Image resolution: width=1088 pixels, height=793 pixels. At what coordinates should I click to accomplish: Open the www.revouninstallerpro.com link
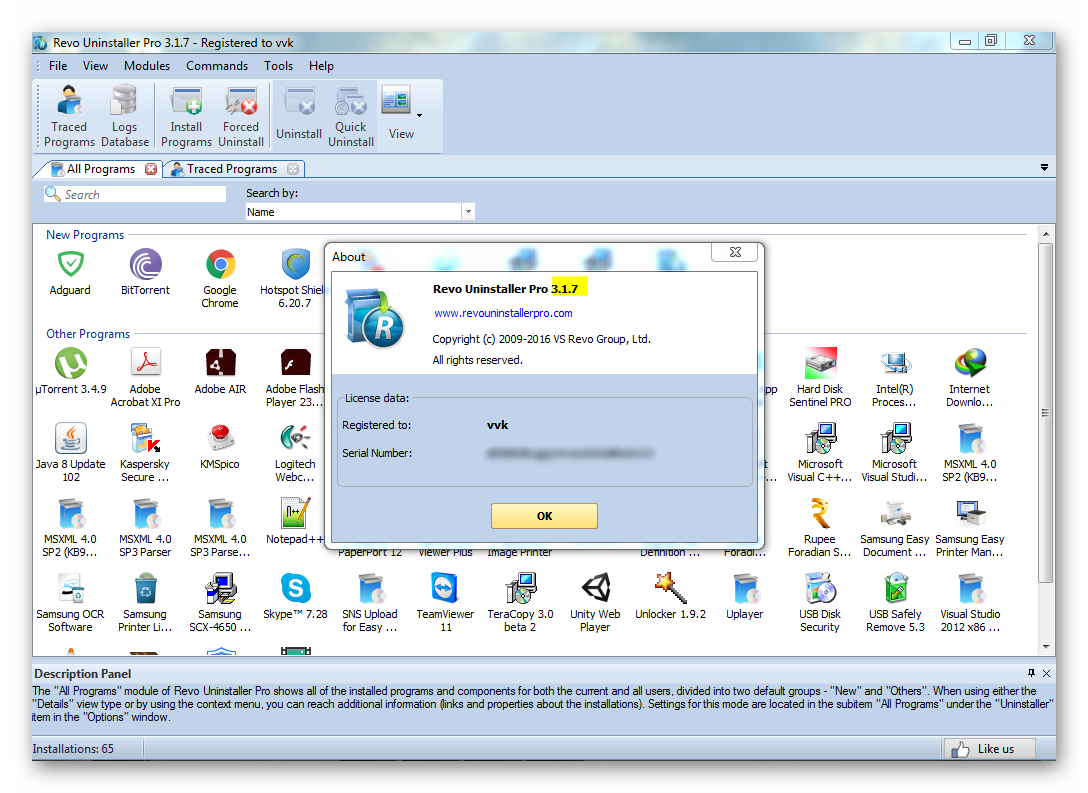[x=503, y=313]
